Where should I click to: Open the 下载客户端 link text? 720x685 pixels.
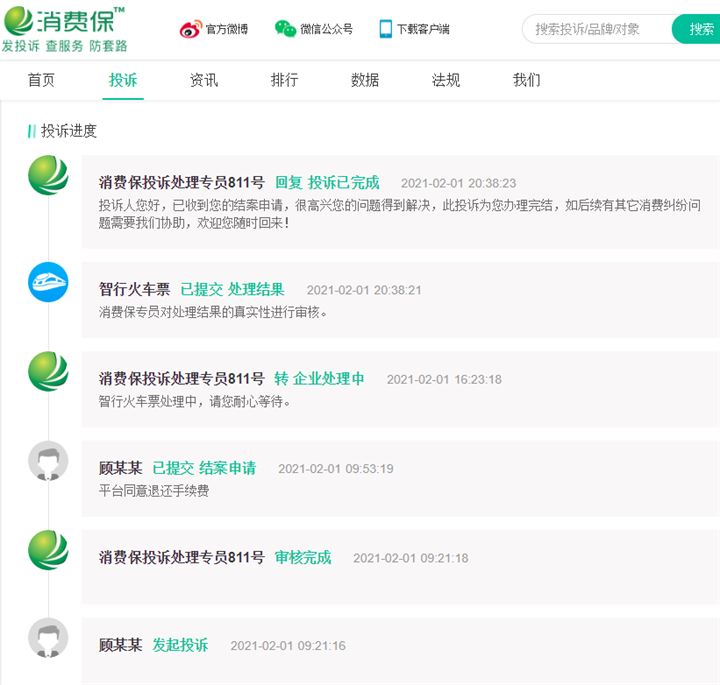pos(423,29)
